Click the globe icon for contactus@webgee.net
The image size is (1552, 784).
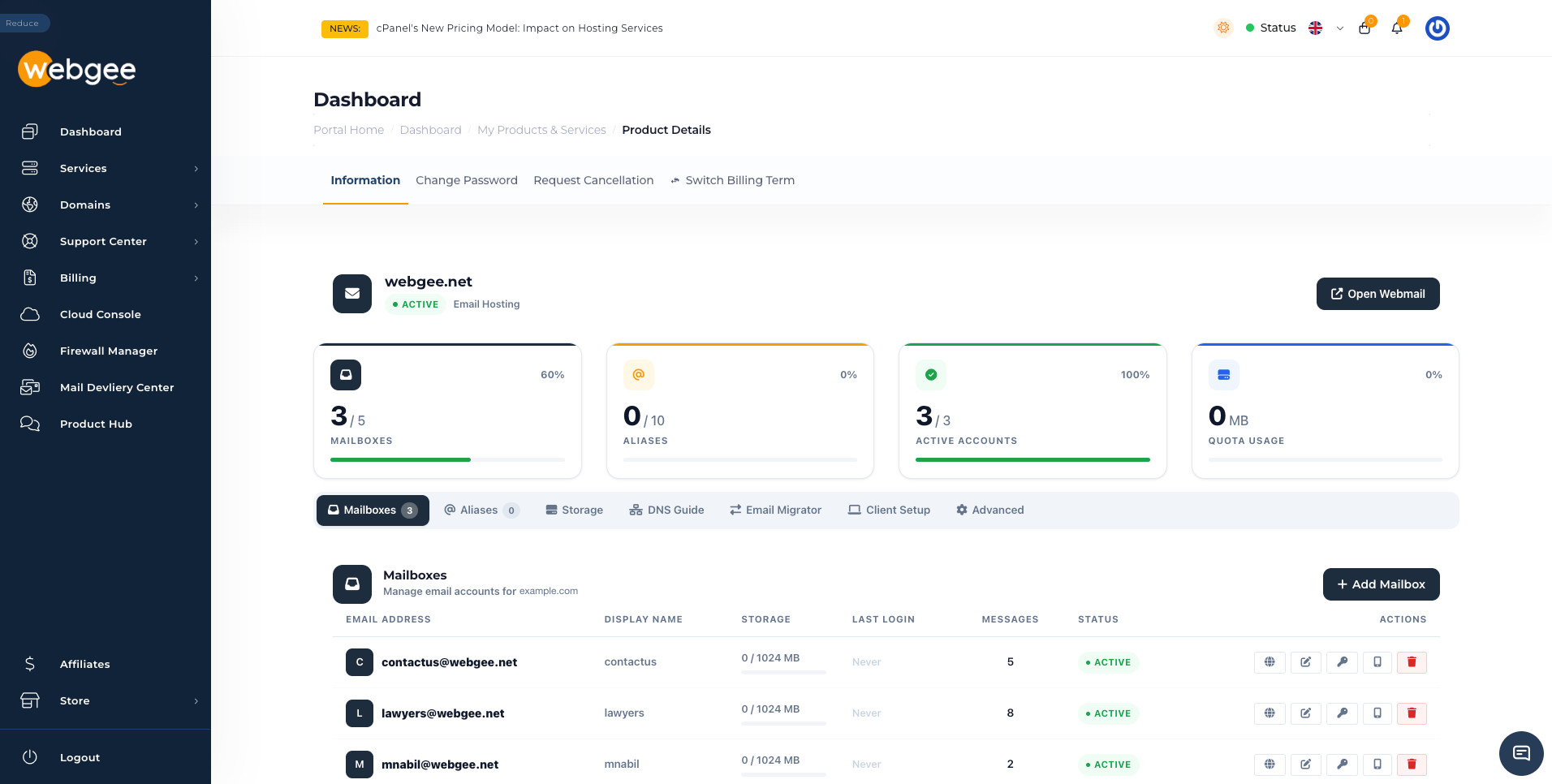(1270, 662)
